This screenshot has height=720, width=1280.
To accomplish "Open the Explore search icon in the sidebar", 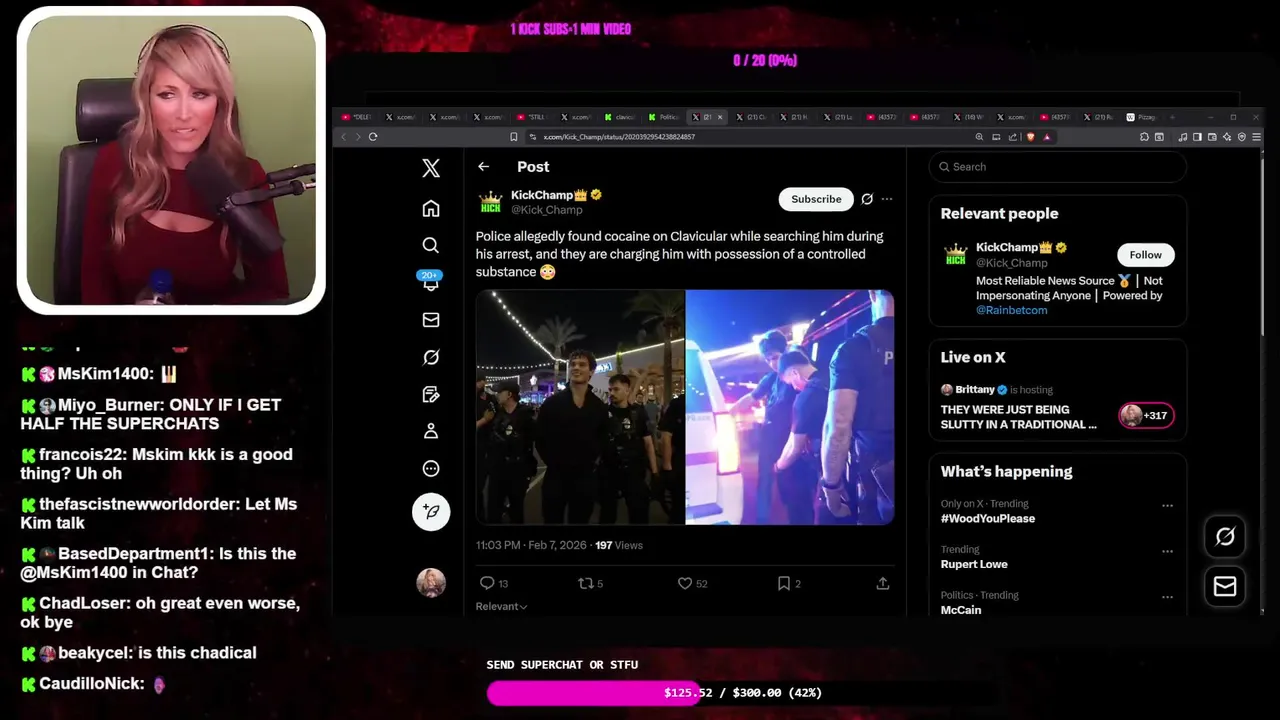I will (x=431, y=245).
